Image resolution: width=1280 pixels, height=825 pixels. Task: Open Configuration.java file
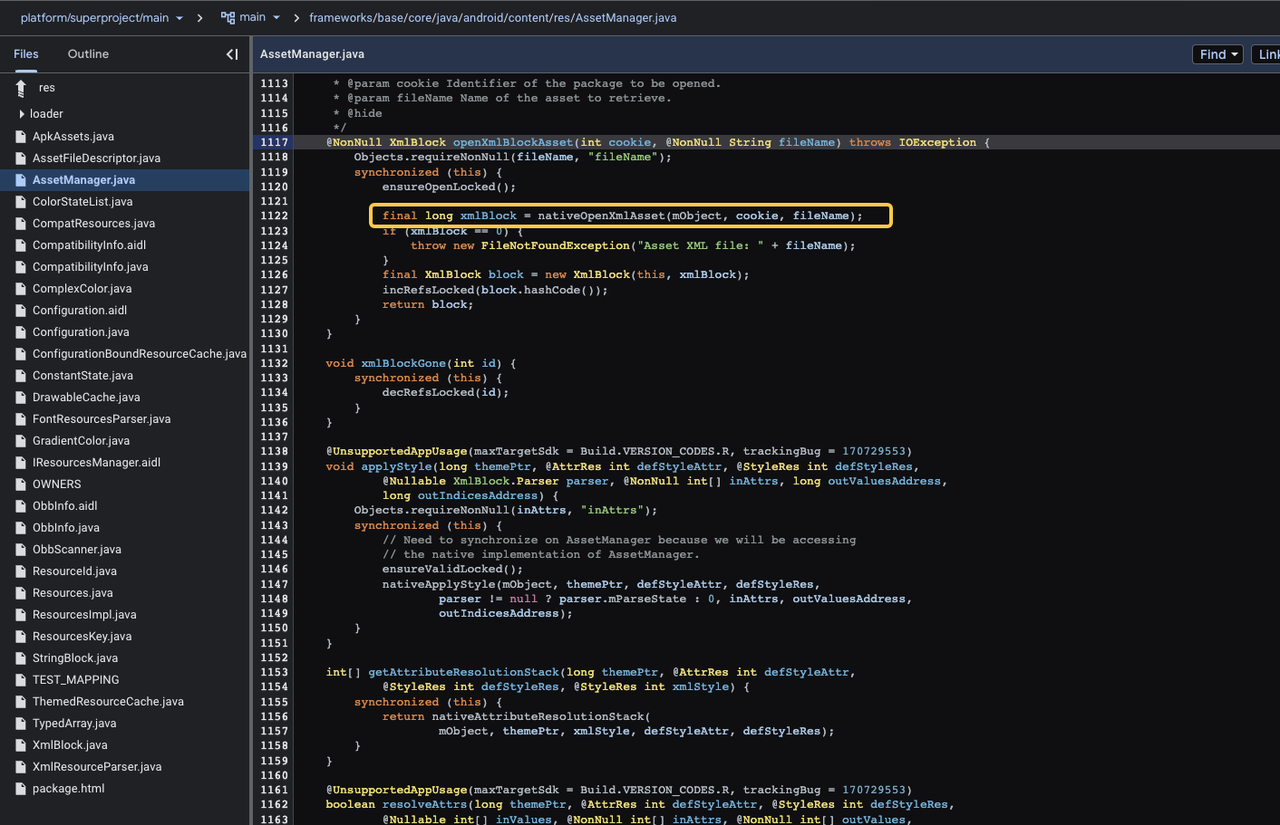pyautogui.click(x=80, y=332)
